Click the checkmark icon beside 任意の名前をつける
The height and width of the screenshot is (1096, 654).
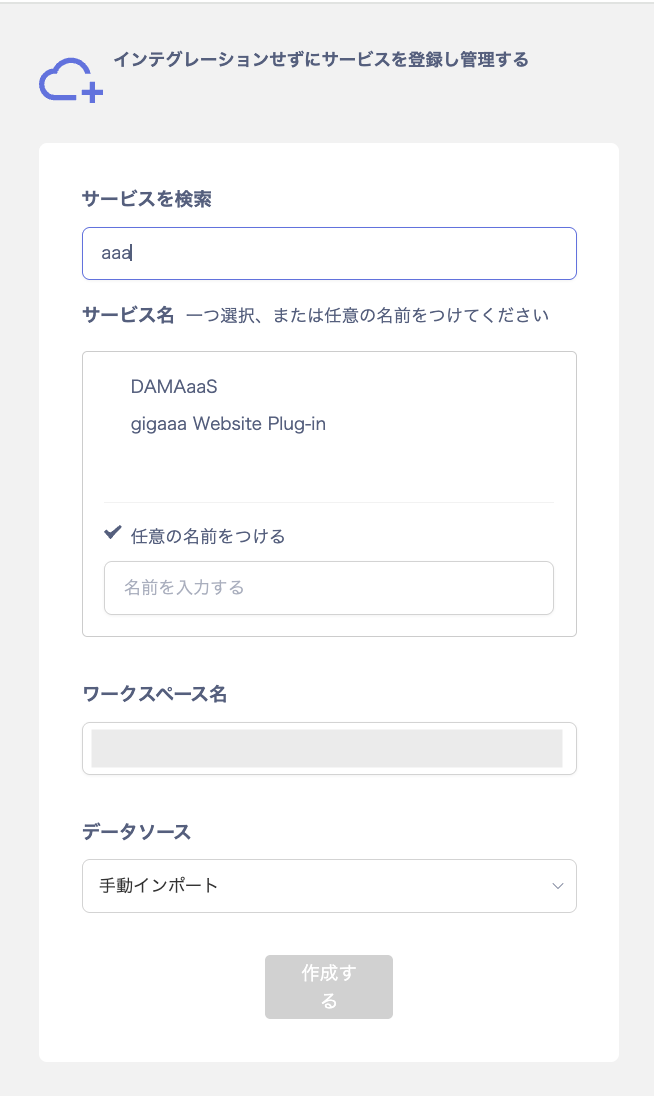[x=113, y=533]
